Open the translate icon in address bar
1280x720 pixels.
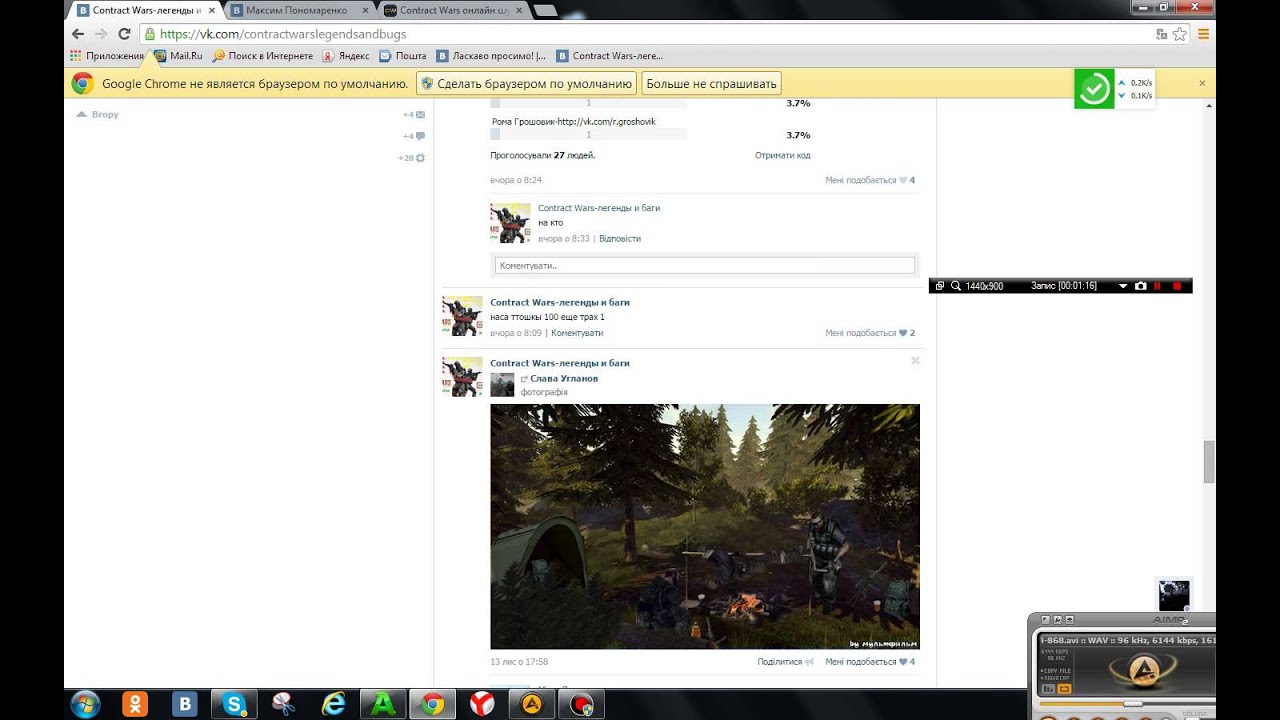(1162, 33)
